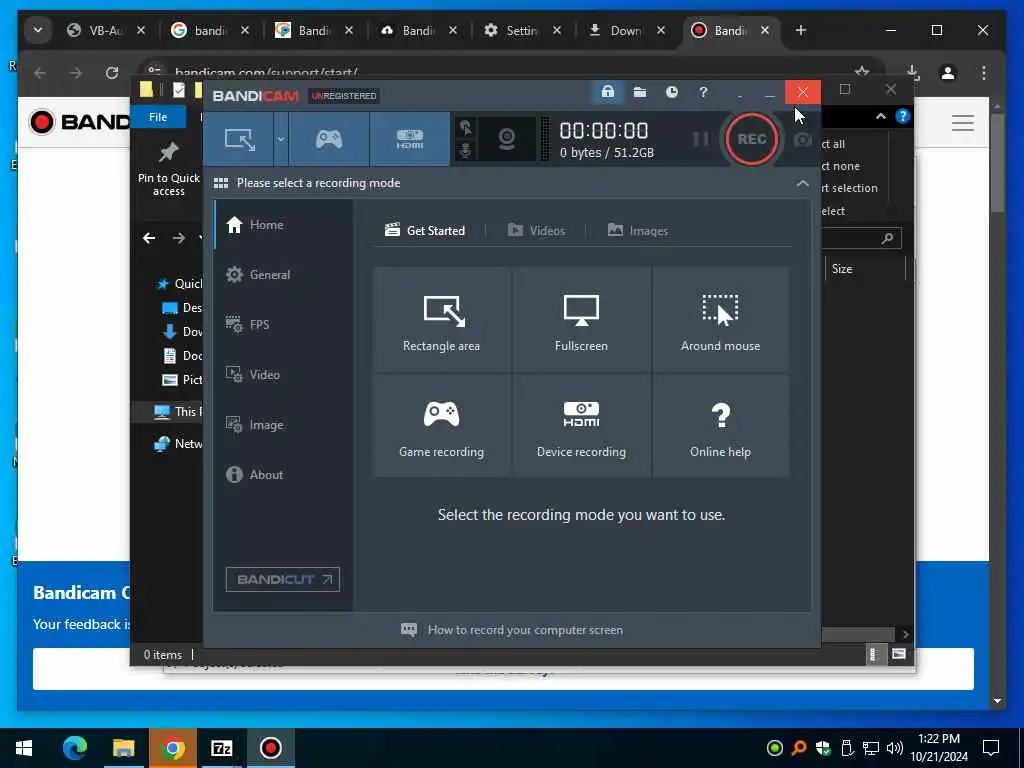
Task: Switch File Explorer to large icons view
Action: click(899, 654)
